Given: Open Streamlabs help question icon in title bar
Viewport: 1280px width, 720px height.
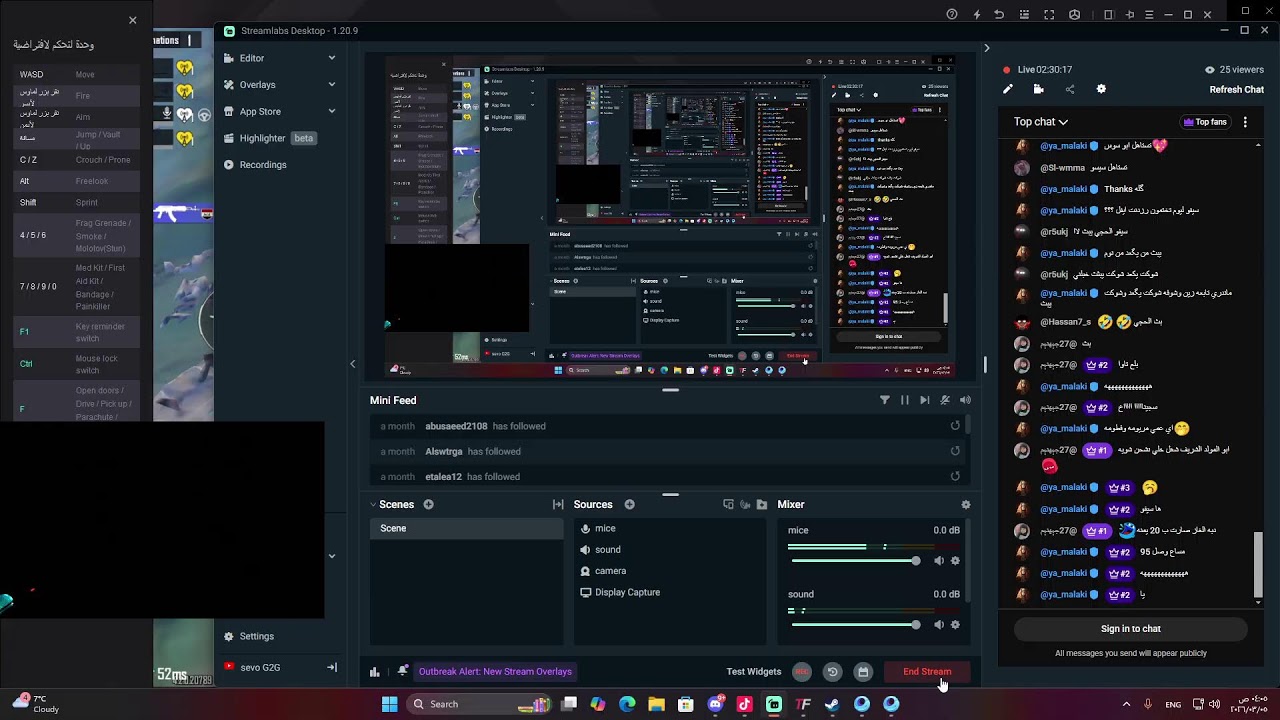Looking at the screenshot, I should (x=952, y=15).
